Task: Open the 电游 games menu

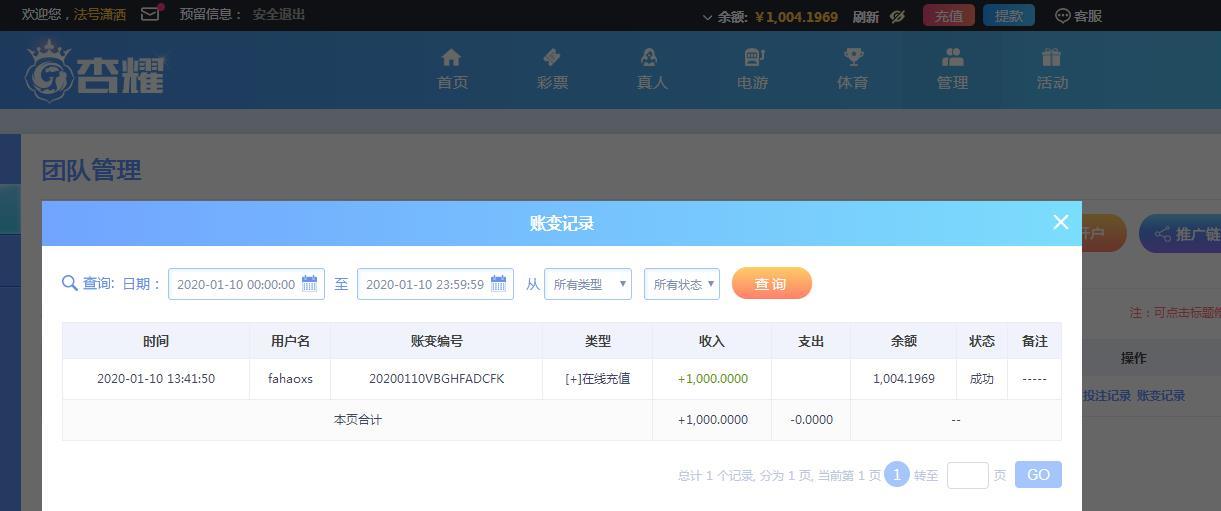Action: coord(752,70)
